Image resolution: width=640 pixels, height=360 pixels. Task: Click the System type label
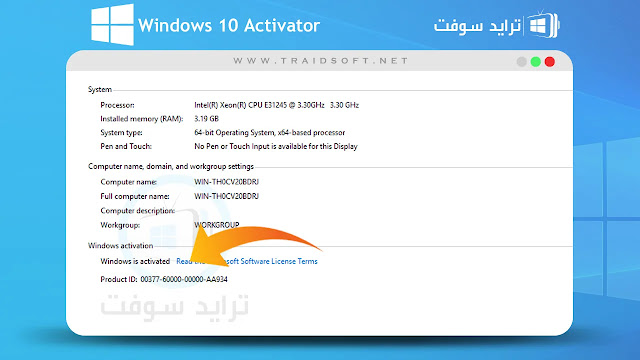pos(121,133)
